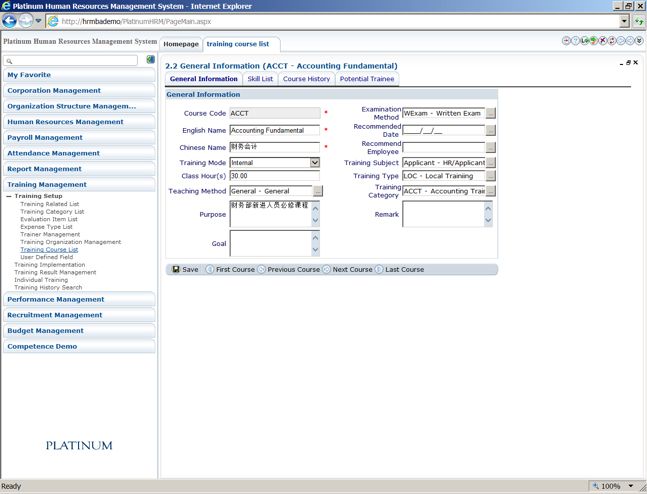Screen dimensions: 647x494
Task: Click into the Class Hour(s) field
Action: [274, 176]
